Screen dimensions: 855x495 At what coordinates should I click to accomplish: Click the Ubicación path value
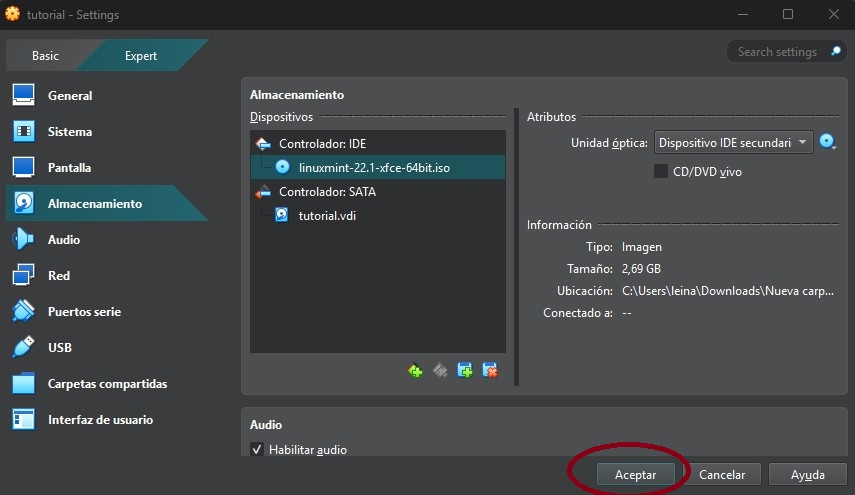(x=728, y=291)
